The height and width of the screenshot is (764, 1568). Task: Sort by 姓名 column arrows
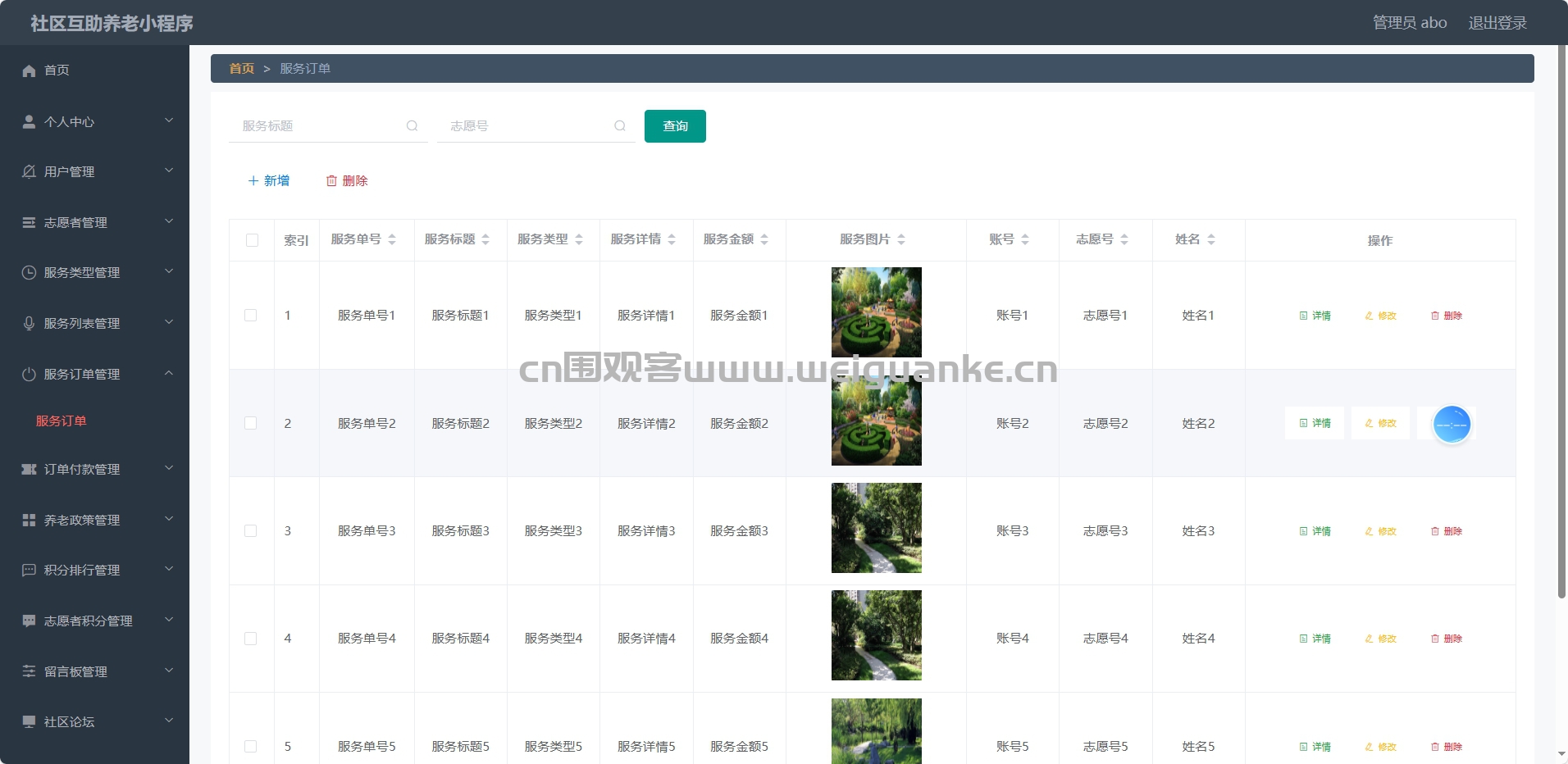[x=1211, y=239]
